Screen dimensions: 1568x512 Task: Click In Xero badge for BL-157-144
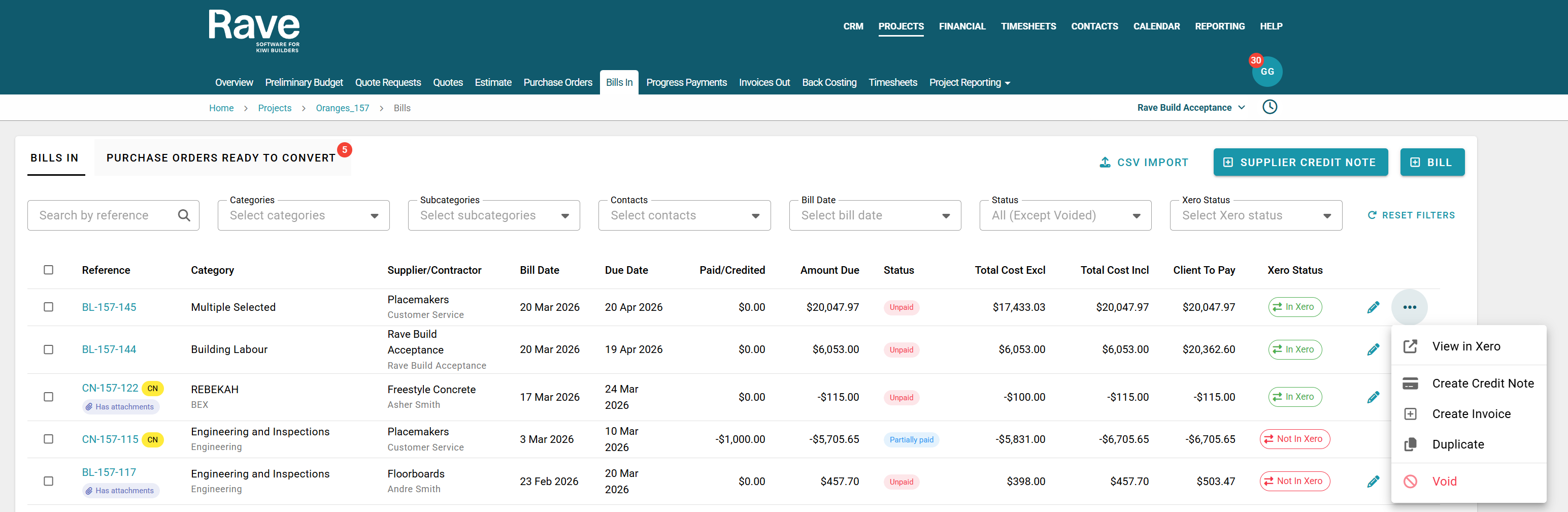point(1295,349)
